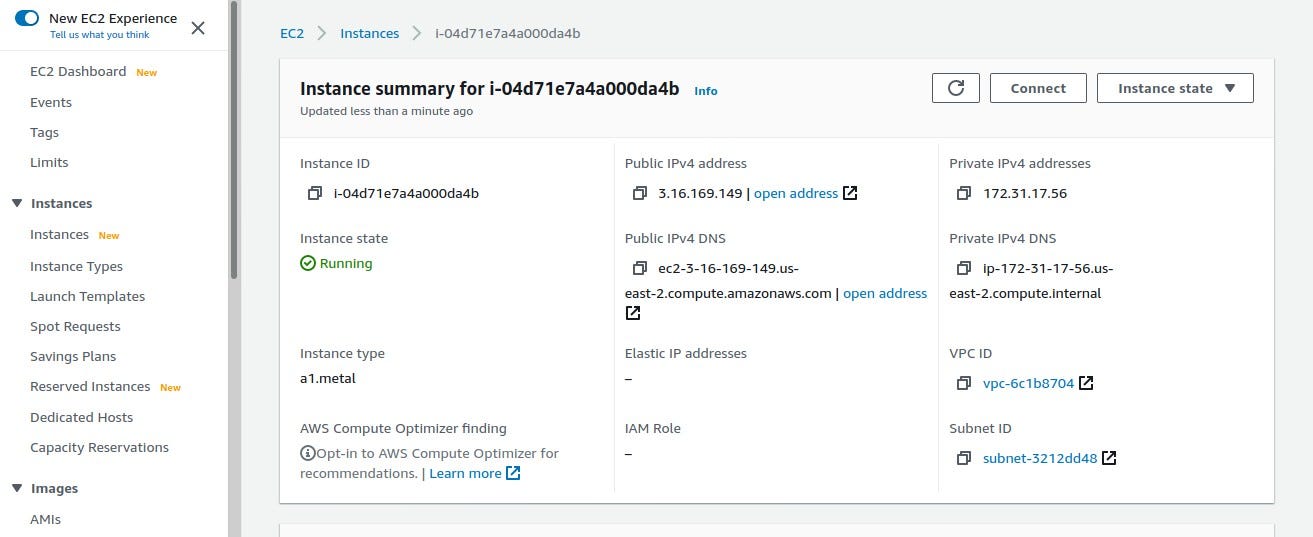The width and height of the screenshot is (1313, 537).
Task: Open the subnet-3212dd48 link
Action: coord(1040,458)
